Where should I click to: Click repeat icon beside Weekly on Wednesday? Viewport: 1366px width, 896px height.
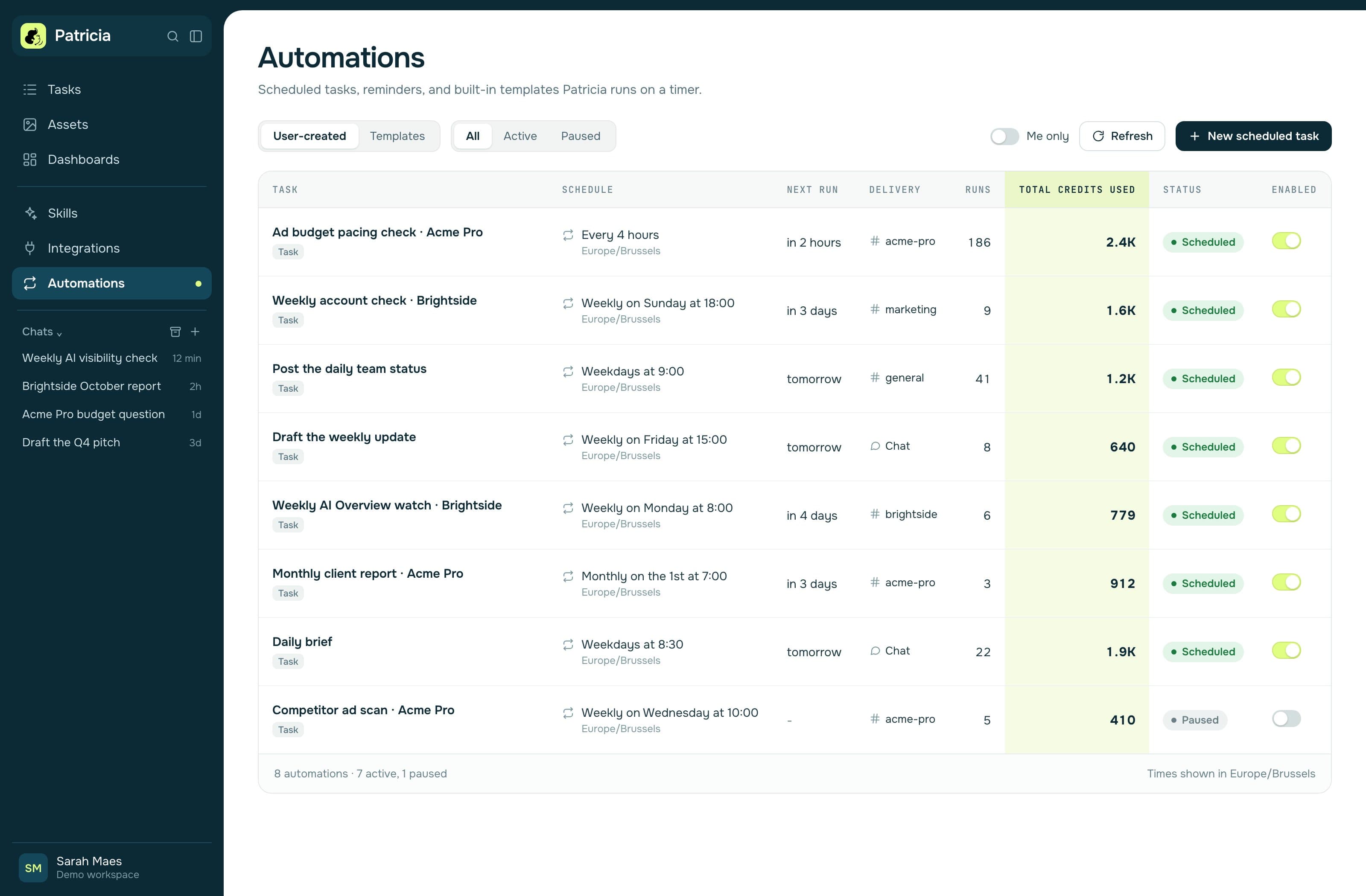coord(568,713)
